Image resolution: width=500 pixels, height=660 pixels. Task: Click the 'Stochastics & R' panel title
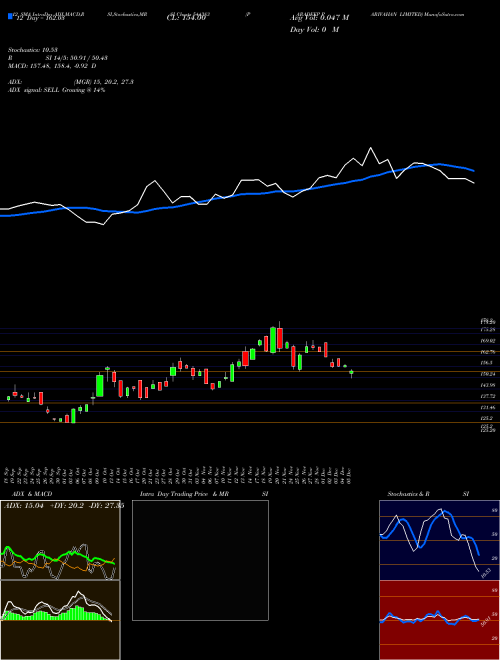pyautogui.click(x=408, y=494)
